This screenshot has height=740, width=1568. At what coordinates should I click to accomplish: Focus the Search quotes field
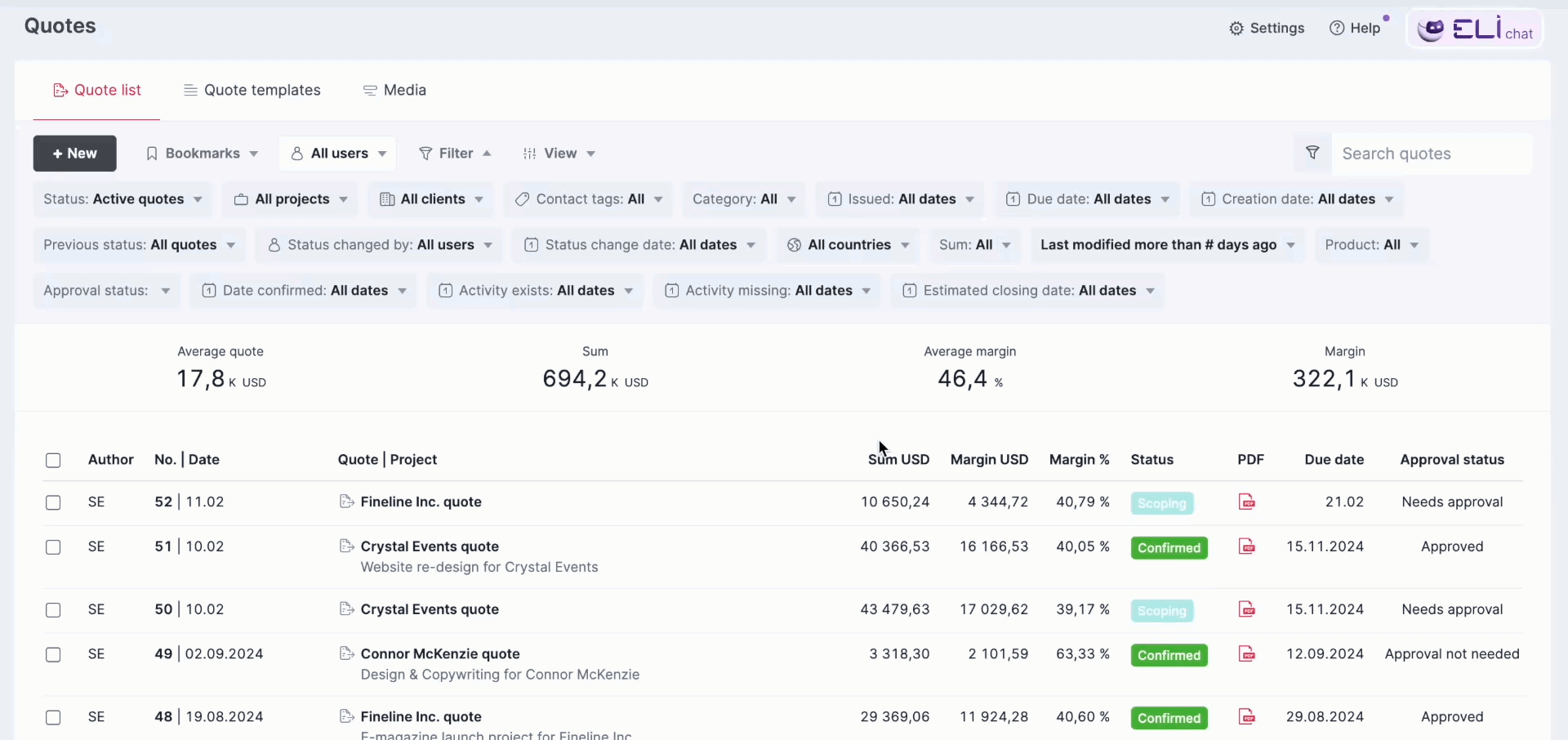coord(1432,154)
